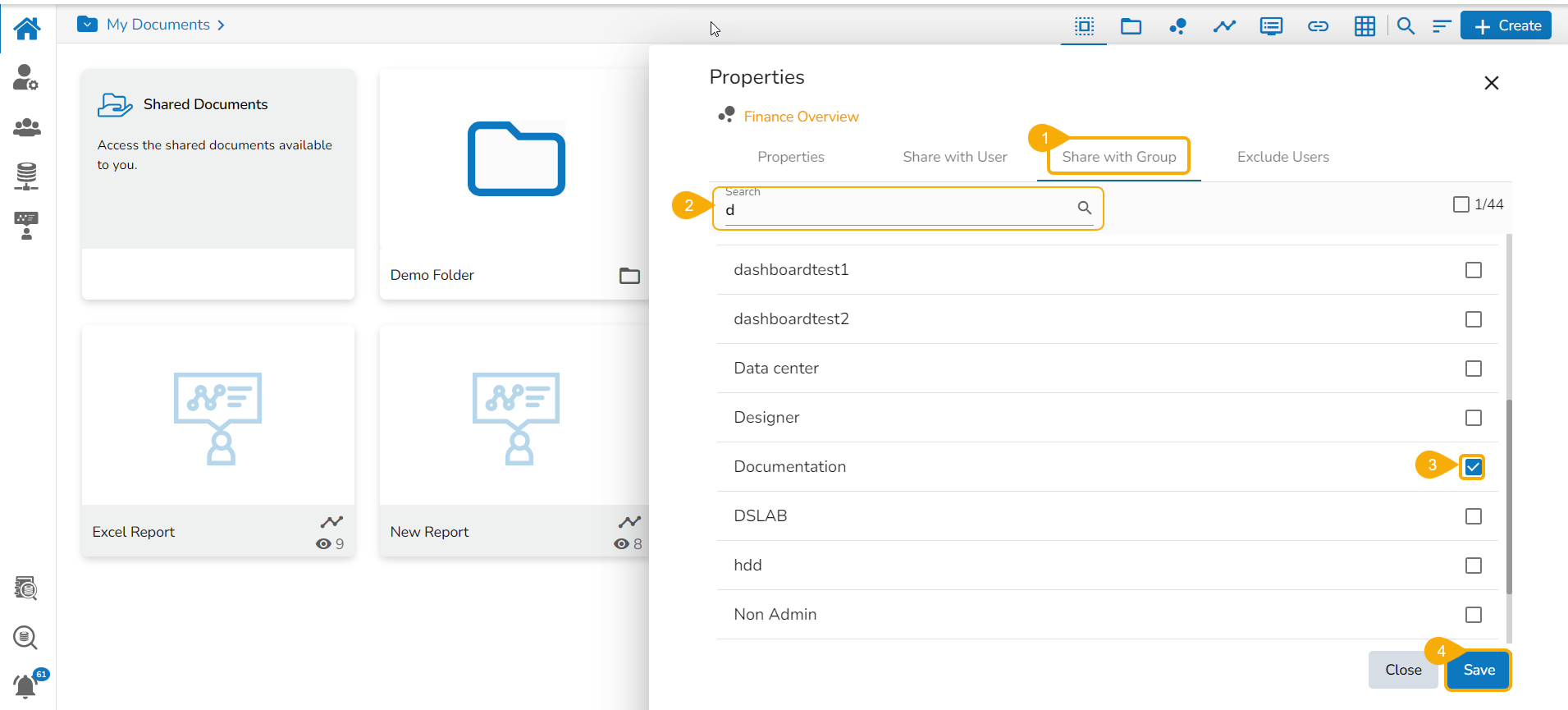This screenshot has height=710, width=1568.
Task: Expand the My Documents breadcrumb chevron
Action: [x=221, y=25]
